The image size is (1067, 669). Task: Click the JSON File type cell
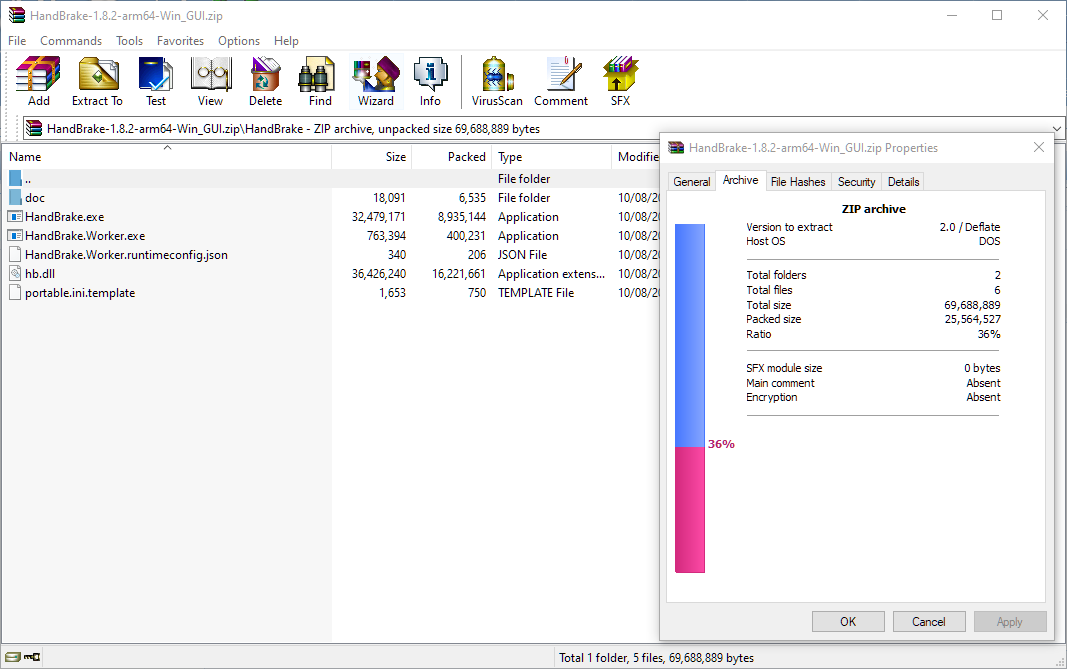pos(523,255)
